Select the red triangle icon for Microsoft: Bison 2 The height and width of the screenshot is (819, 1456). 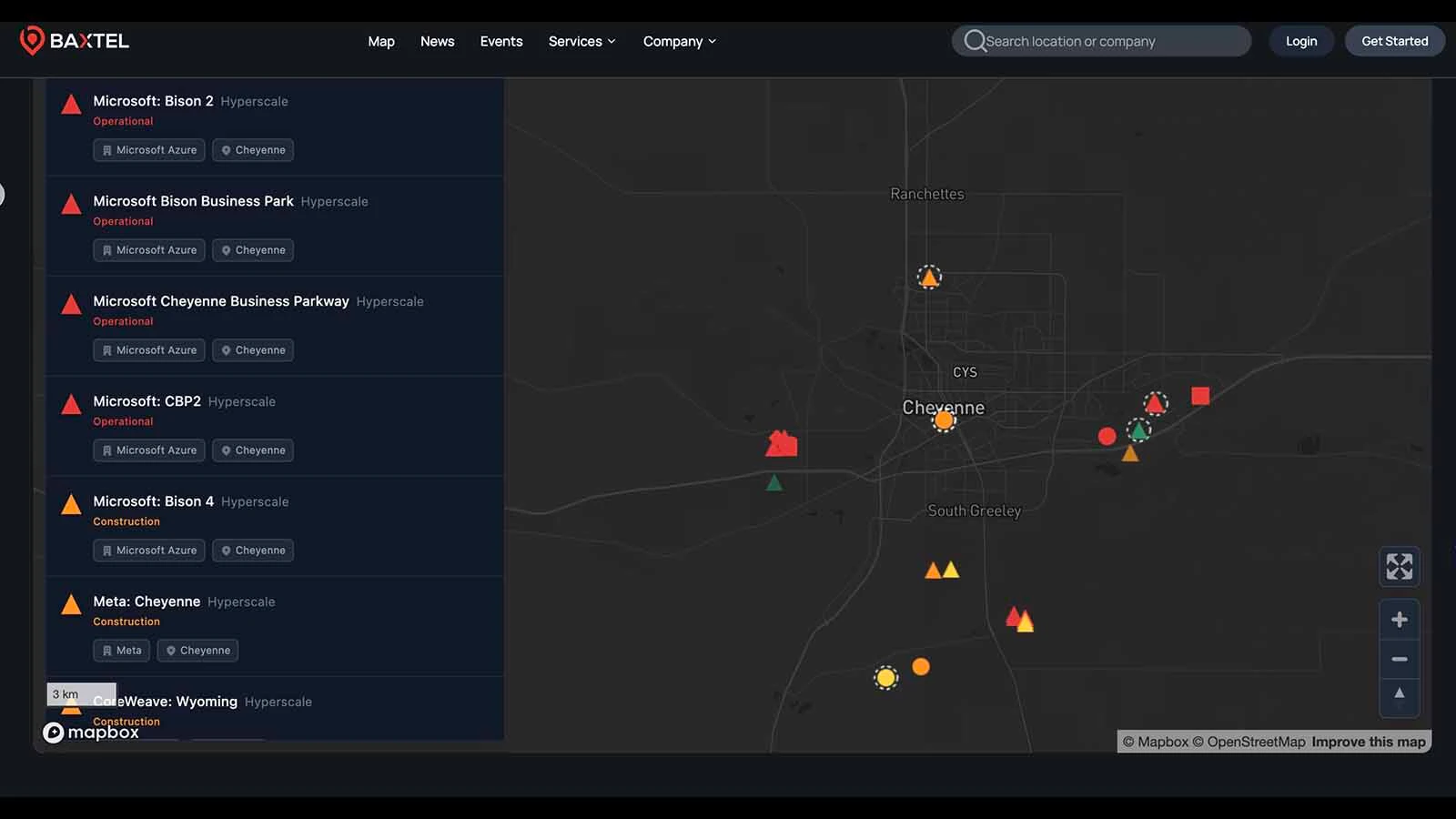pos(71,104)
